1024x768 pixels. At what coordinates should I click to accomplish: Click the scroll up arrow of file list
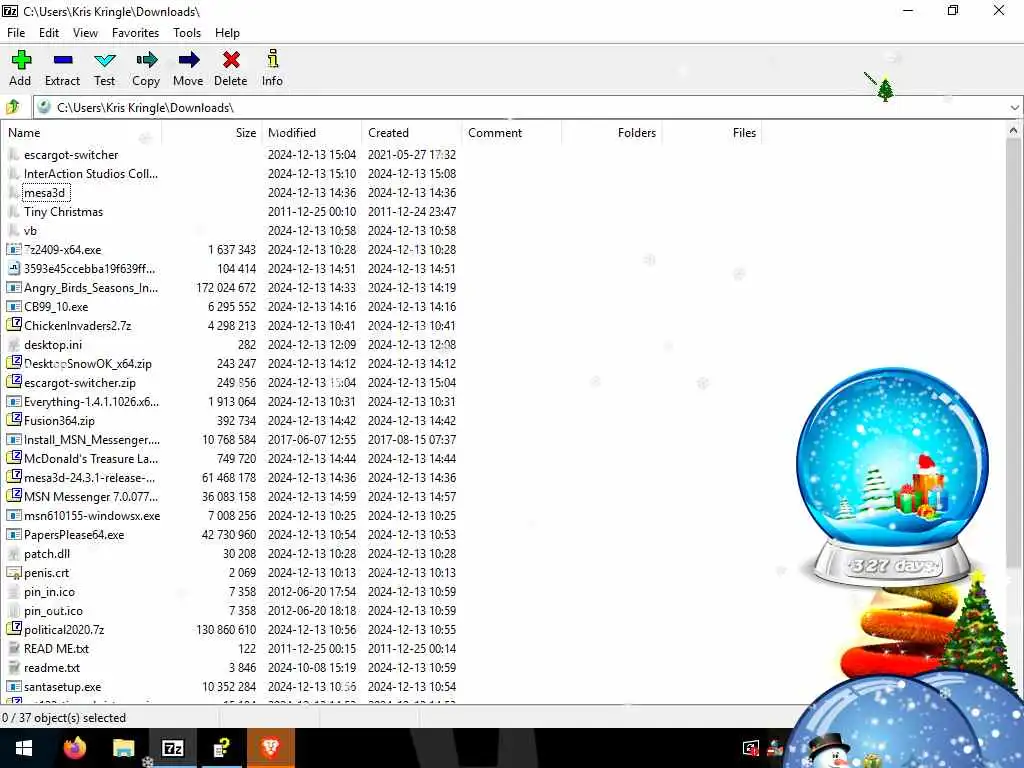click(1013, 130)
